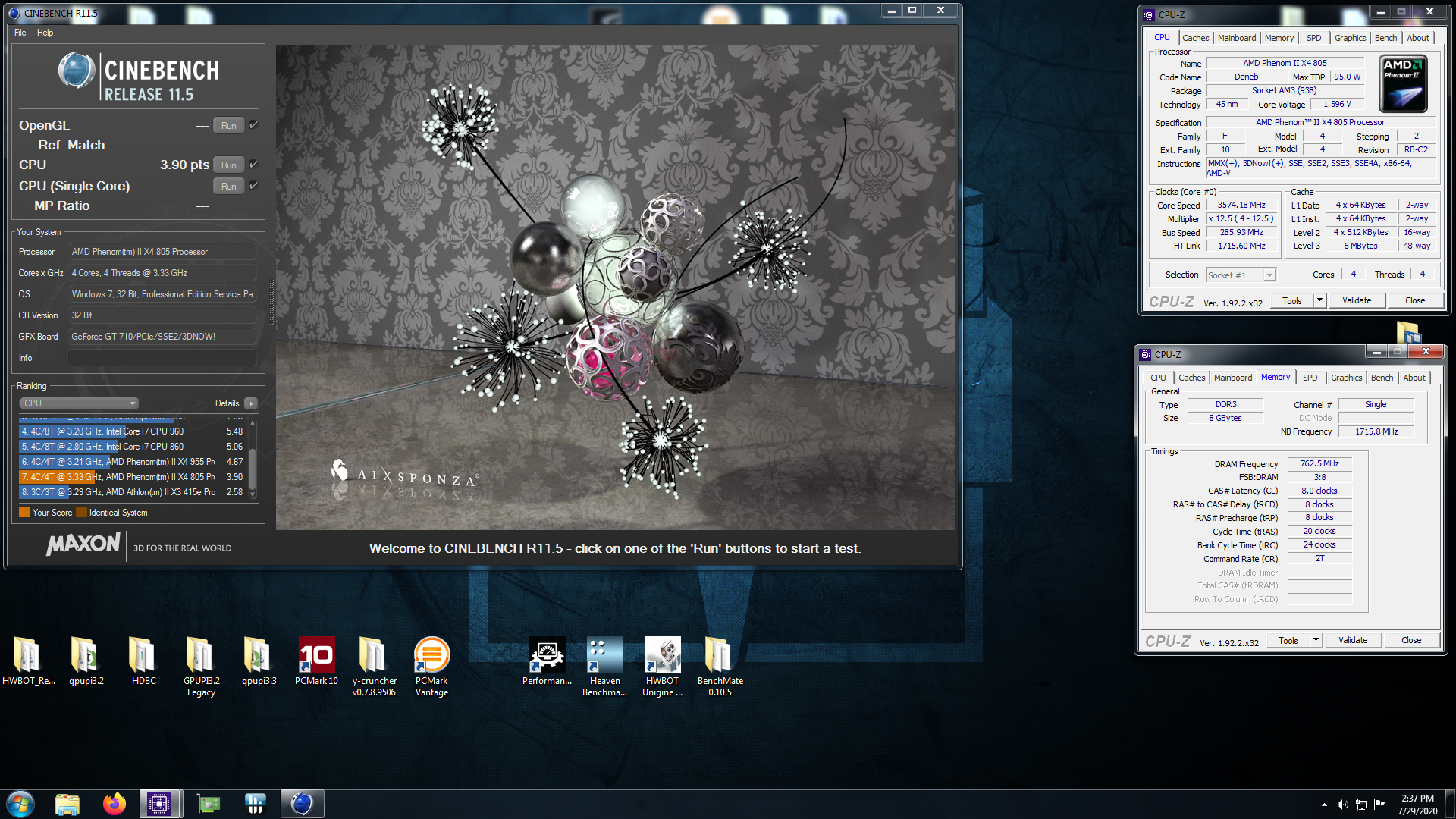Launch Firefox from the taskbar
1456x819 pixels.
coord(115,804)
